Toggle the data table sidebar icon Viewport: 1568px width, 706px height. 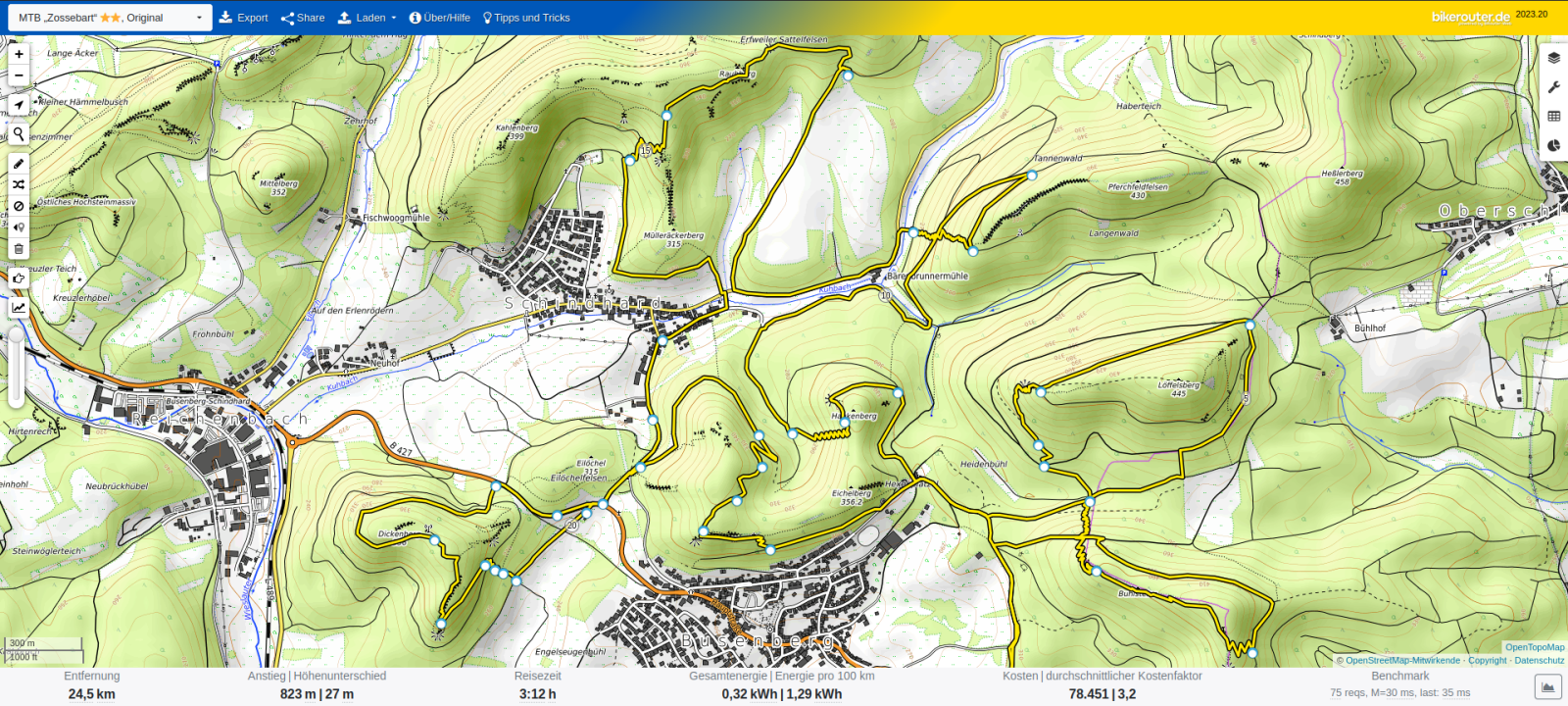pyautogui.click(x=1553, y=116)
